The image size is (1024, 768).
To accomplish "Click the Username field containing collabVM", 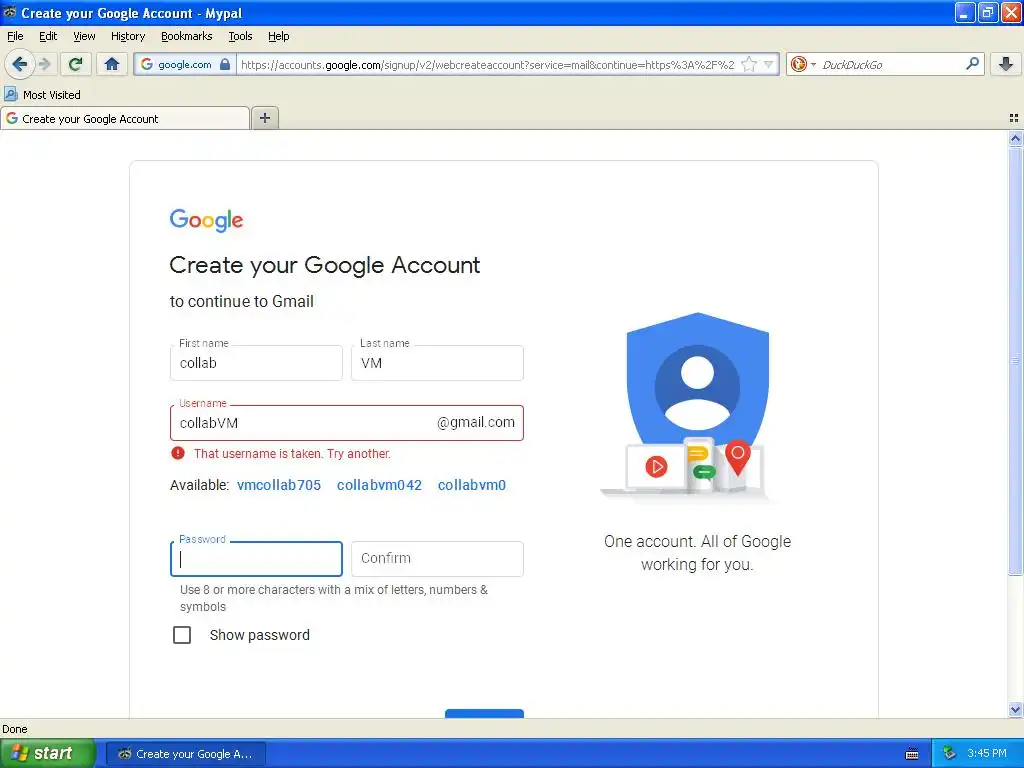I will tap(347, 423).
